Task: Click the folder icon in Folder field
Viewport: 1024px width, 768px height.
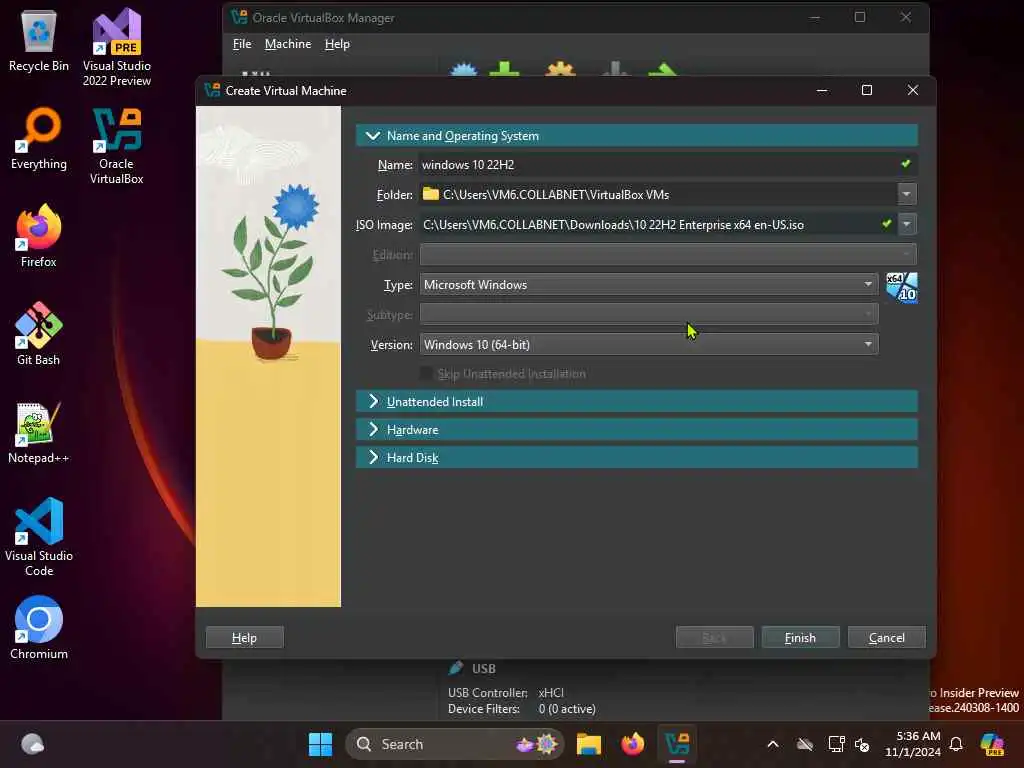Action: [x=430, y=194]
